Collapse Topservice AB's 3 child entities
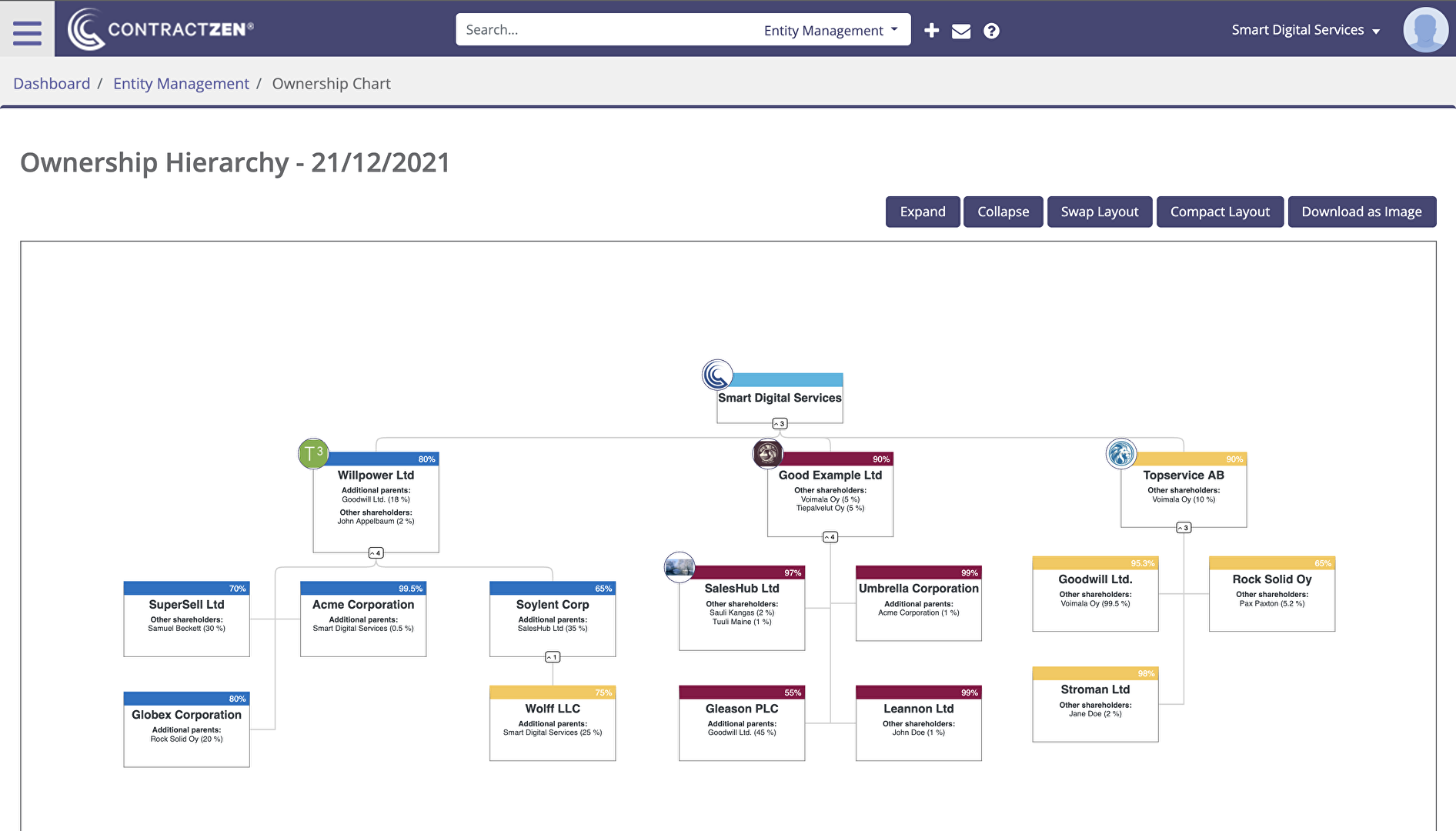The image size is (1456, 831). 1184,528
